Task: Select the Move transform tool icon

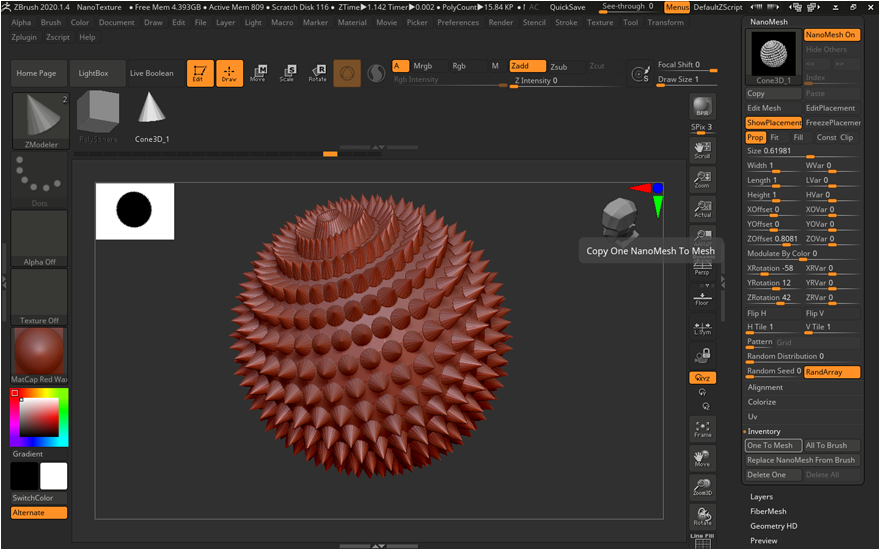Action: pos(258,73)
